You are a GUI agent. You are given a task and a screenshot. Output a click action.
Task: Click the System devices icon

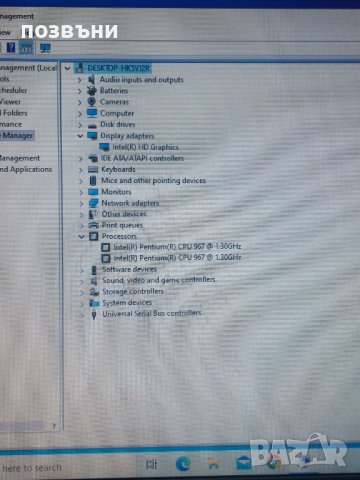(x=94, y=303)
